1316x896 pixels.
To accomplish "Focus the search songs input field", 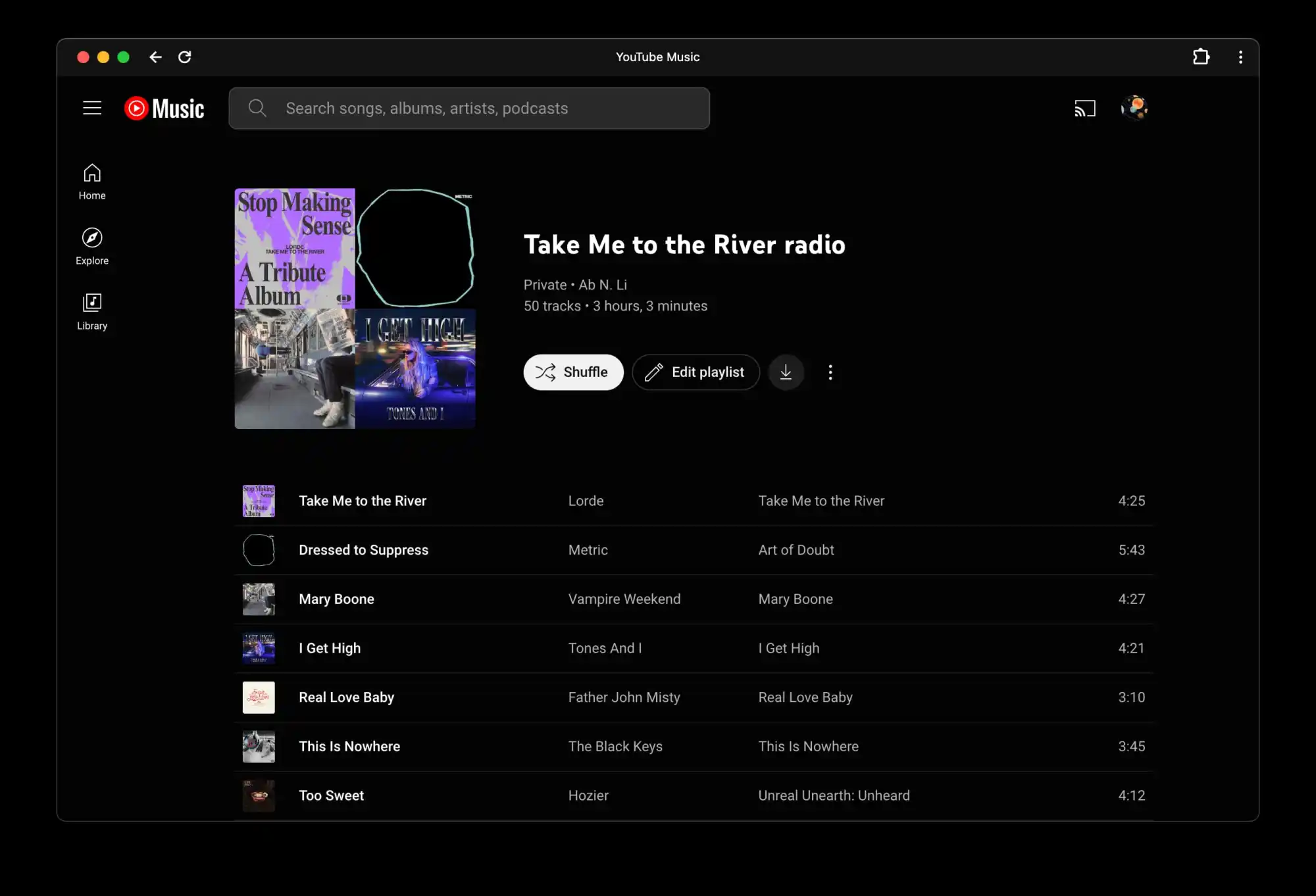I will coord(469,109).
